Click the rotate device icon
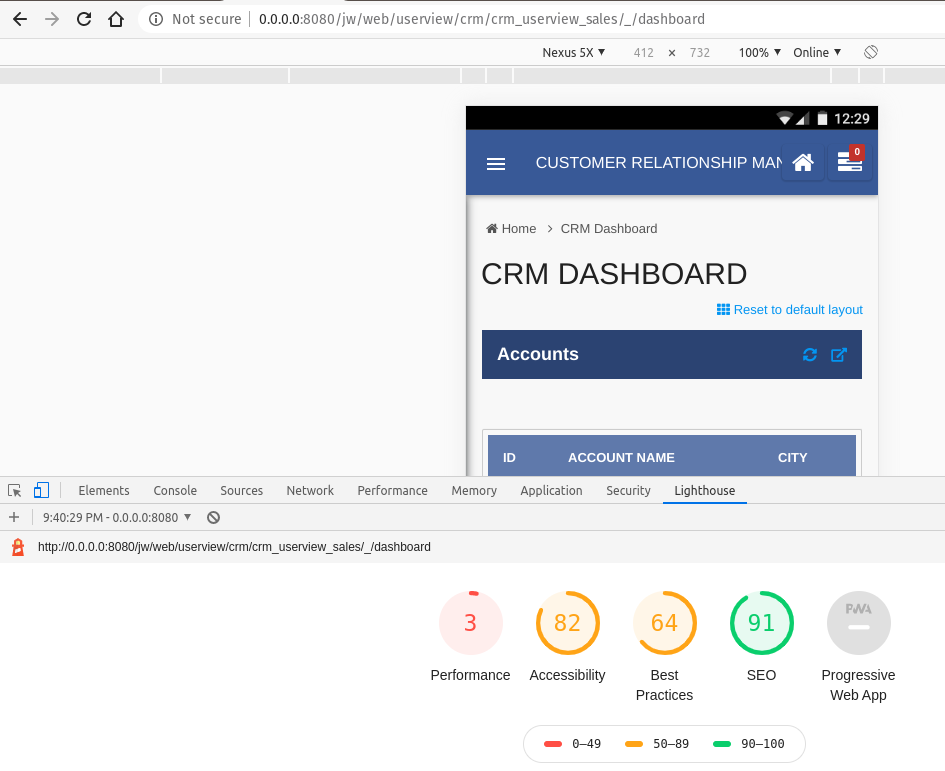The width and height of the screenshot is (945, 771). (871, 52)
